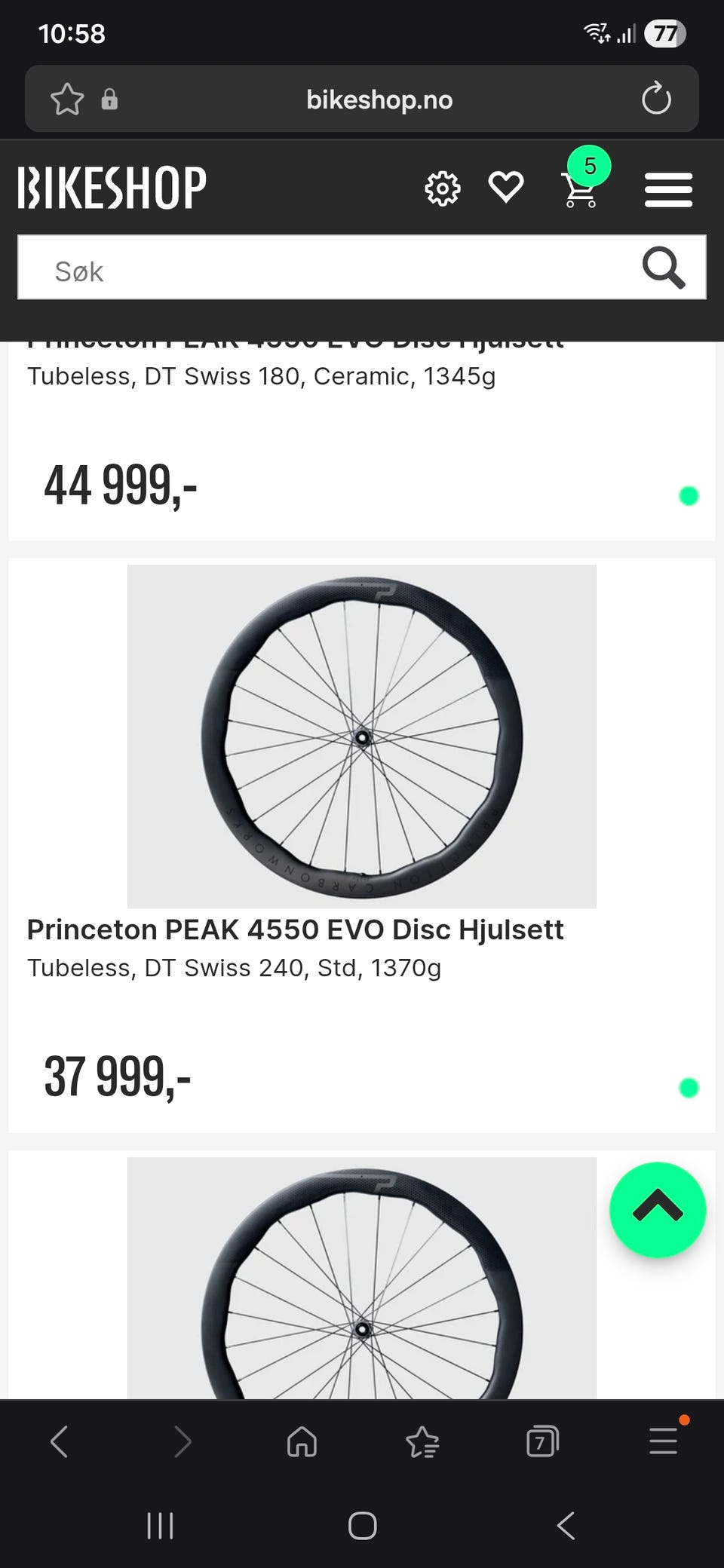Tap the search magnifier icon
The image size is (724, 1568).
pyautogui.click(x=663, y=268)
